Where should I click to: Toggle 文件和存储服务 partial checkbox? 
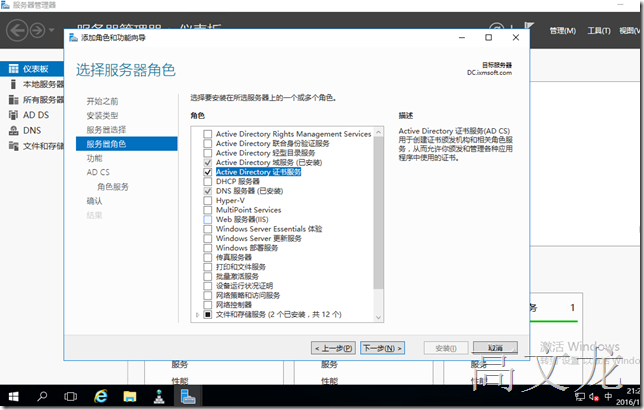tap(208, 315)
